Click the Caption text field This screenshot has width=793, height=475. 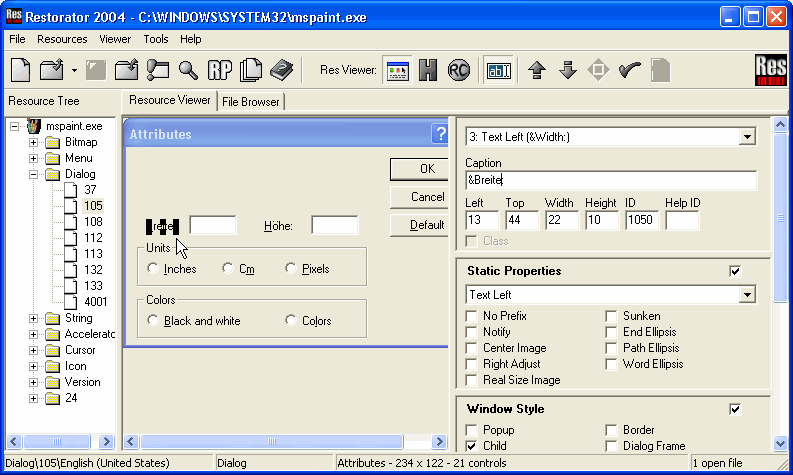(x=611, y=180)
